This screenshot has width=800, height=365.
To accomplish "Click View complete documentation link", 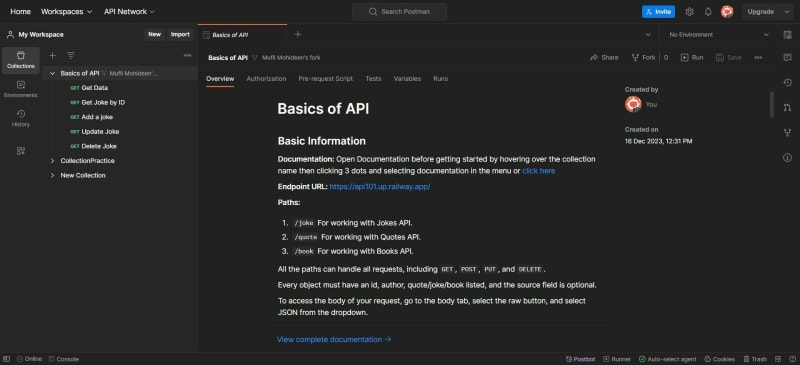I will pos(334,339).
